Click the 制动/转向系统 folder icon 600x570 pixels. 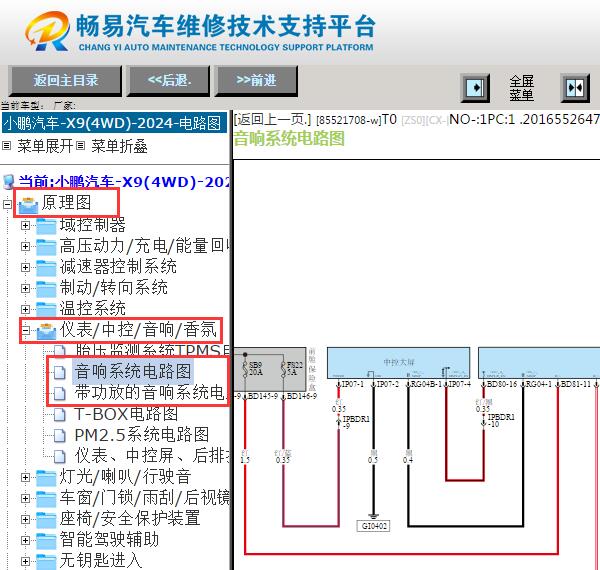point(46,289)
